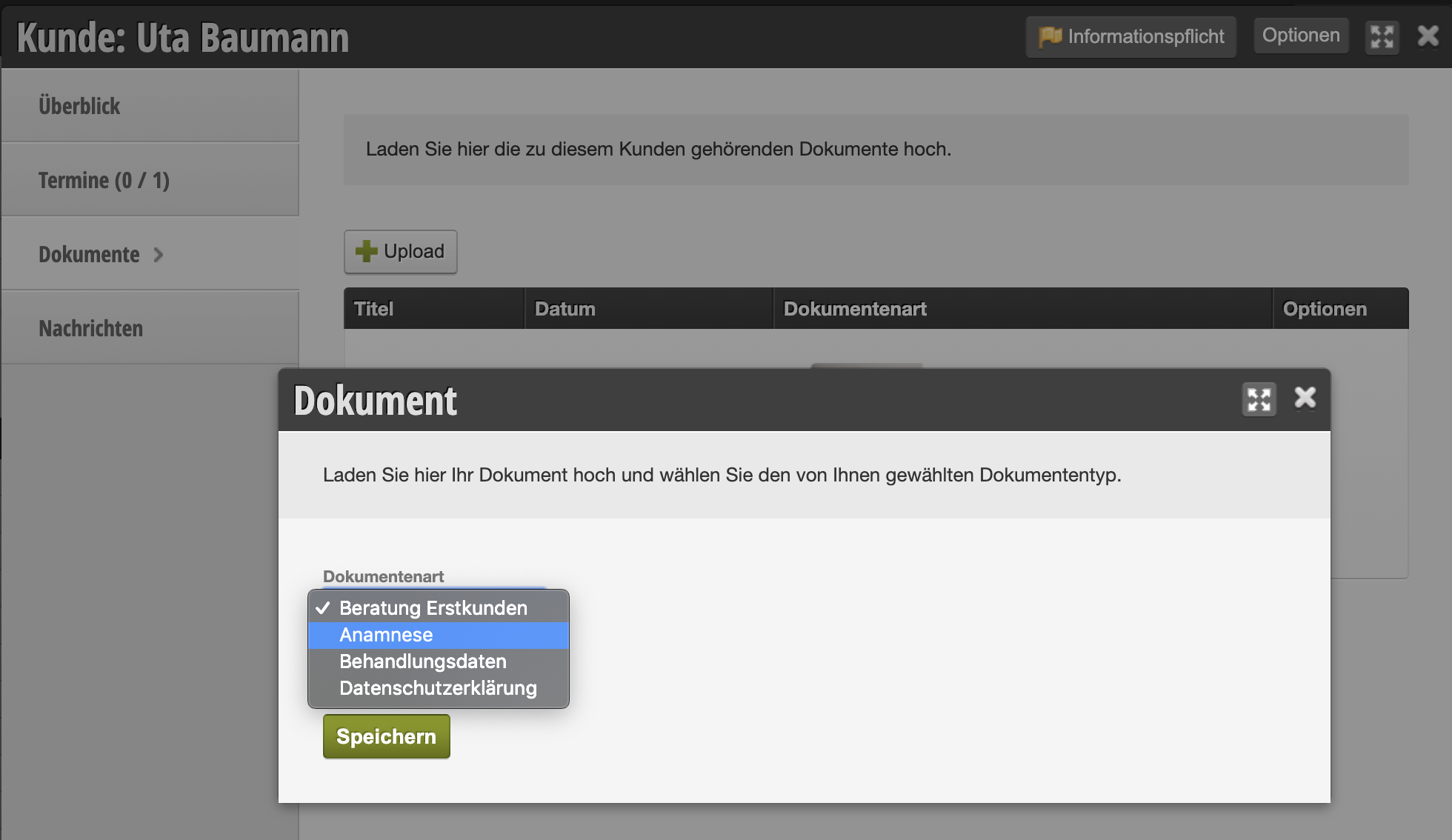This screenshot has height=840, width=1452.
Task: Click the green plus Upload icon
Action: tap(366, 251)
